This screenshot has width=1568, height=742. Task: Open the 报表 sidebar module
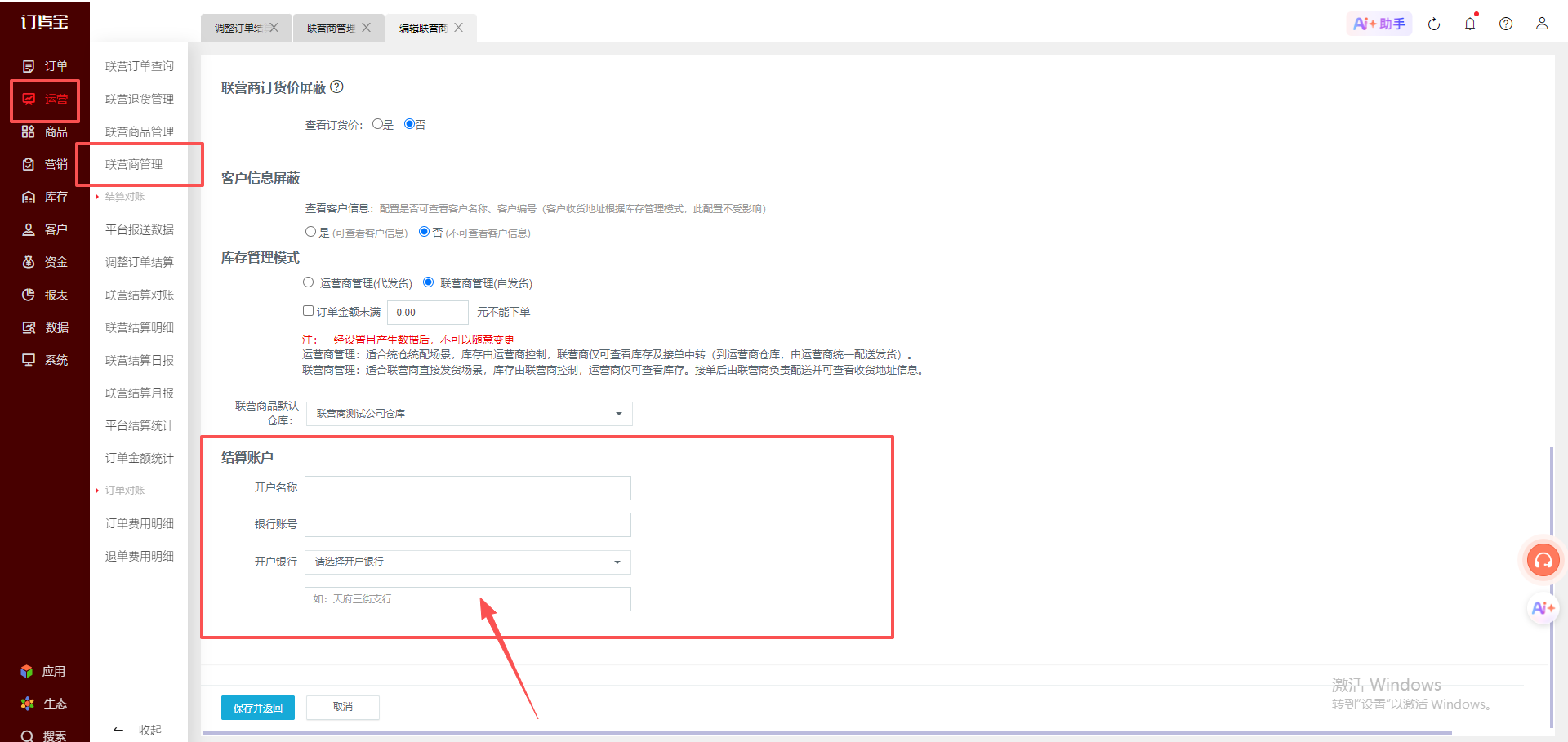[x=45, y=295]
